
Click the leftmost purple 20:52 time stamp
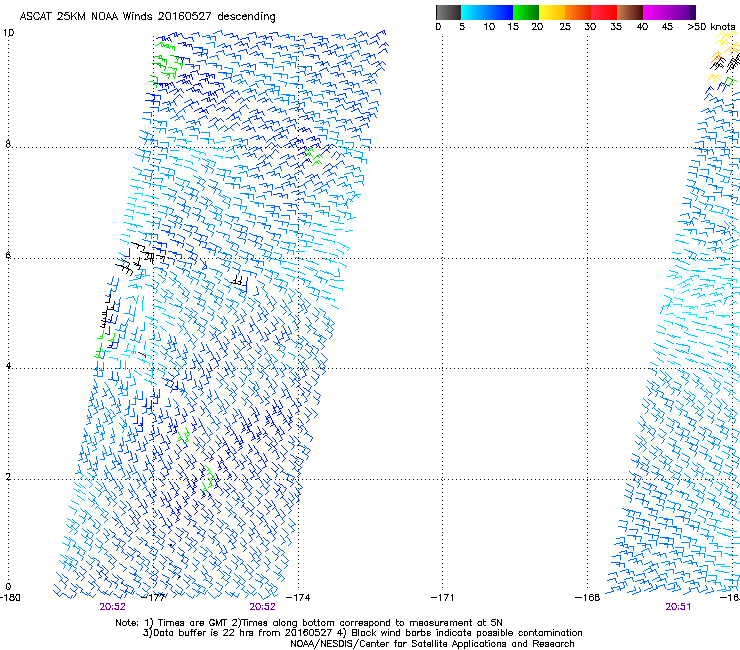(x=112, y=607)
